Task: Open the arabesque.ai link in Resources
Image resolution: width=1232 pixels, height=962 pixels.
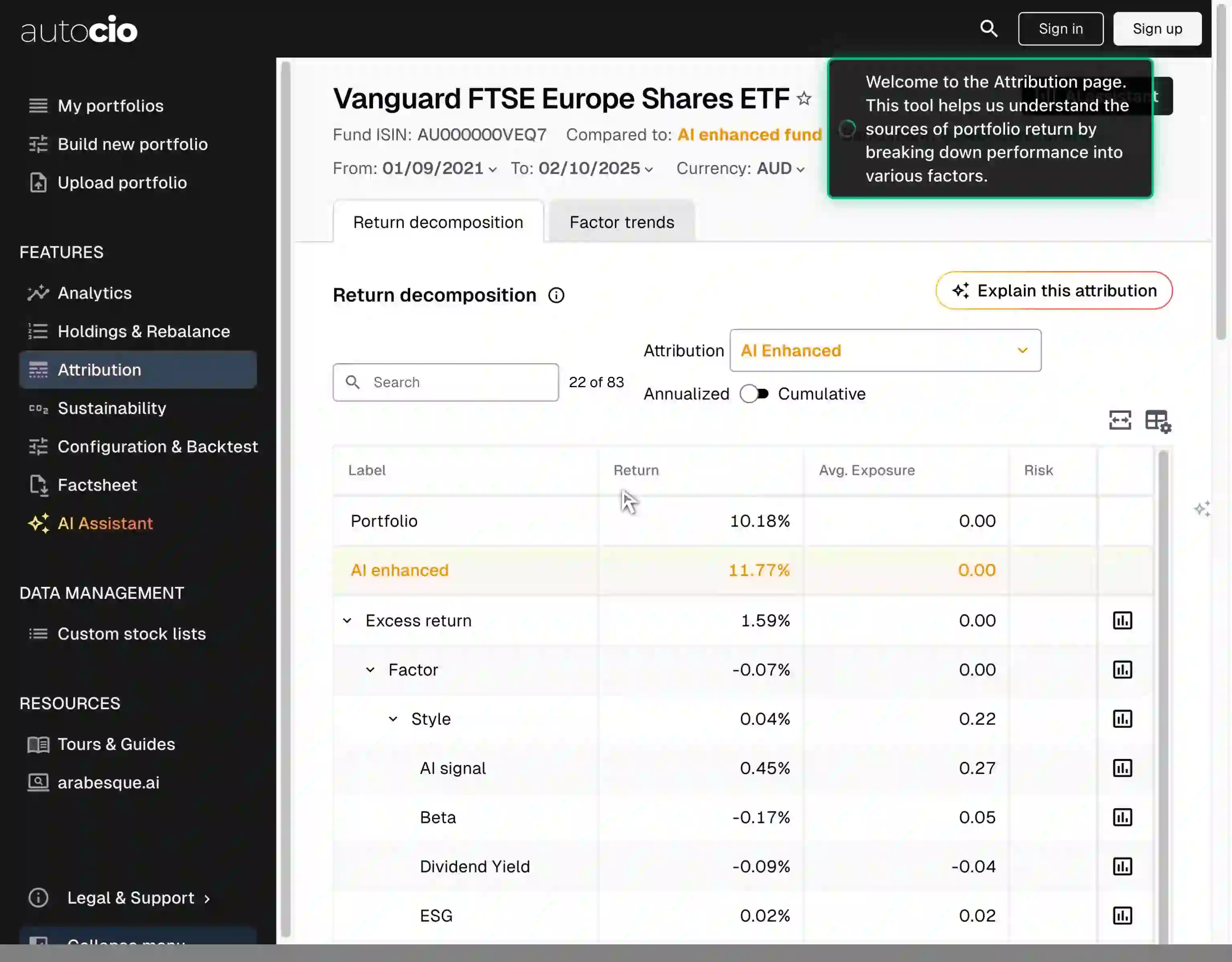Action: pos(108,782)
